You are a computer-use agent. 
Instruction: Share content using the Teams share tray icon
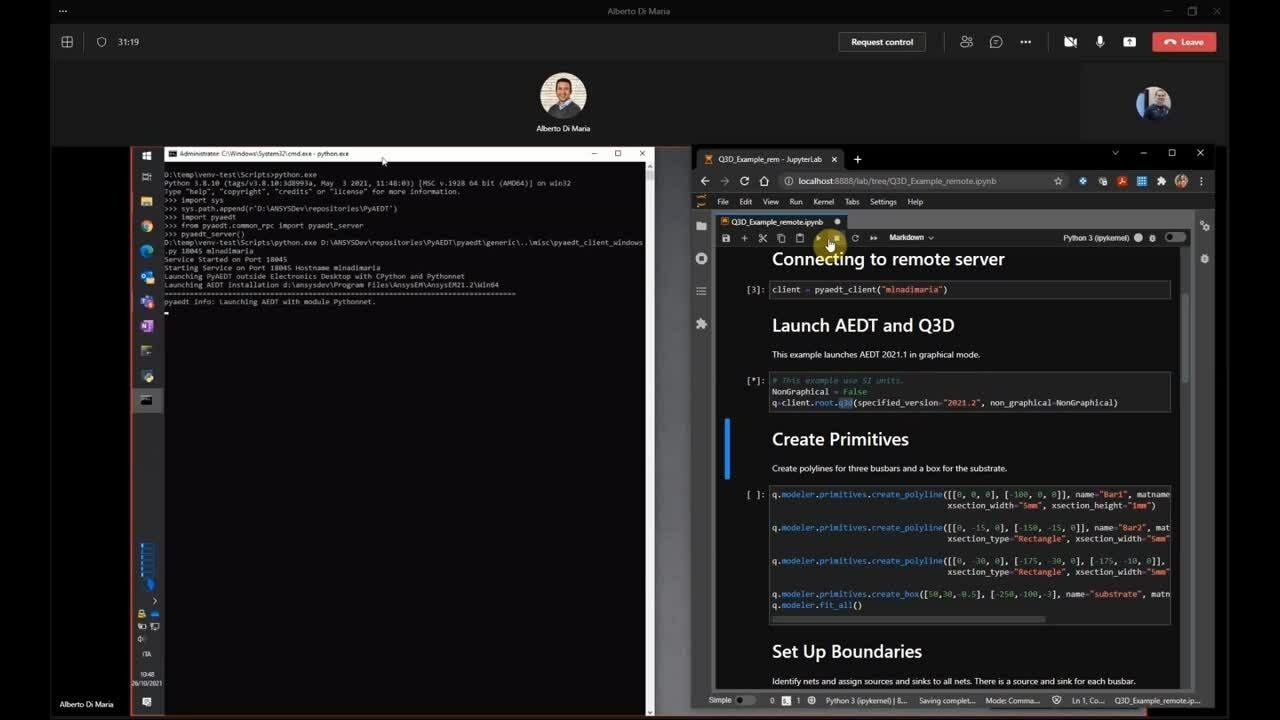(1129, 42)
